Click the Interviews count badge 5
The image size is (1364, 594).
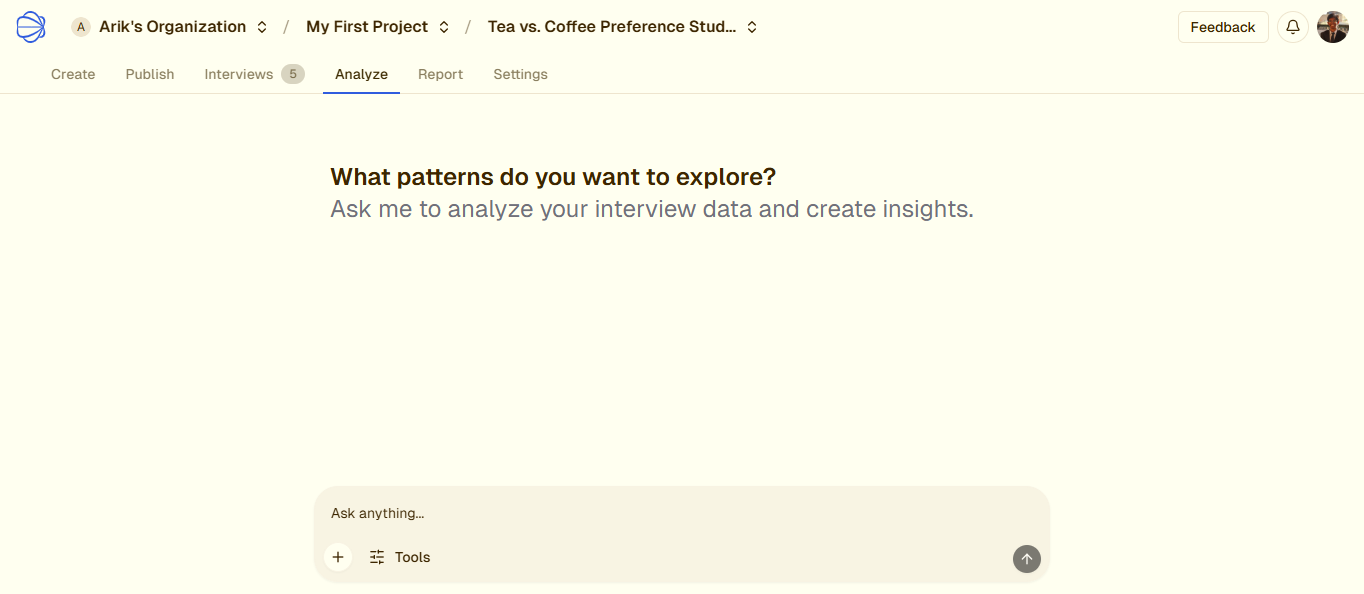click(x=293, y=74)
